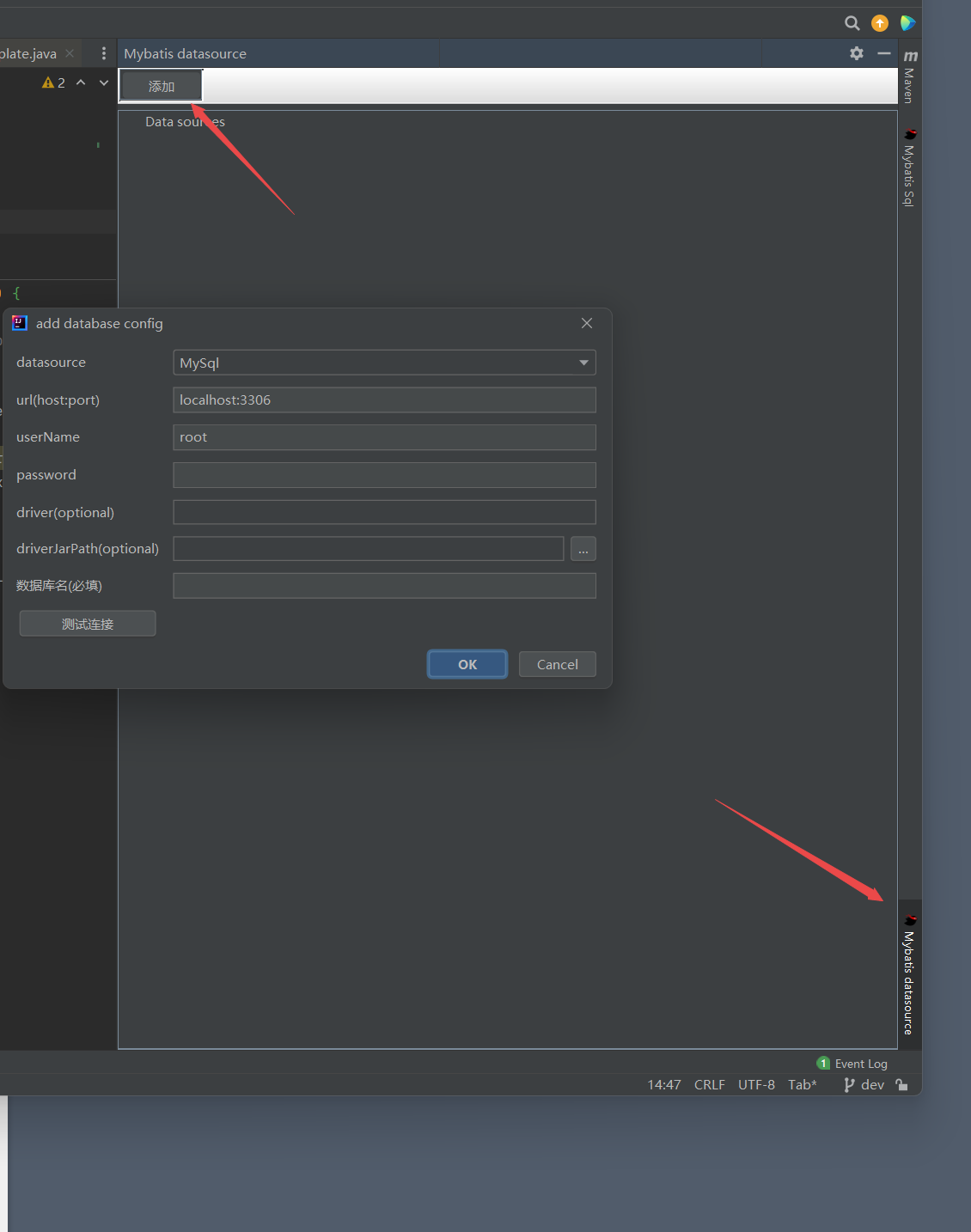Viewport: 971px width, 1232px height.
Task: Click the url(host:port) input field
Action: [x=384, y=399]
